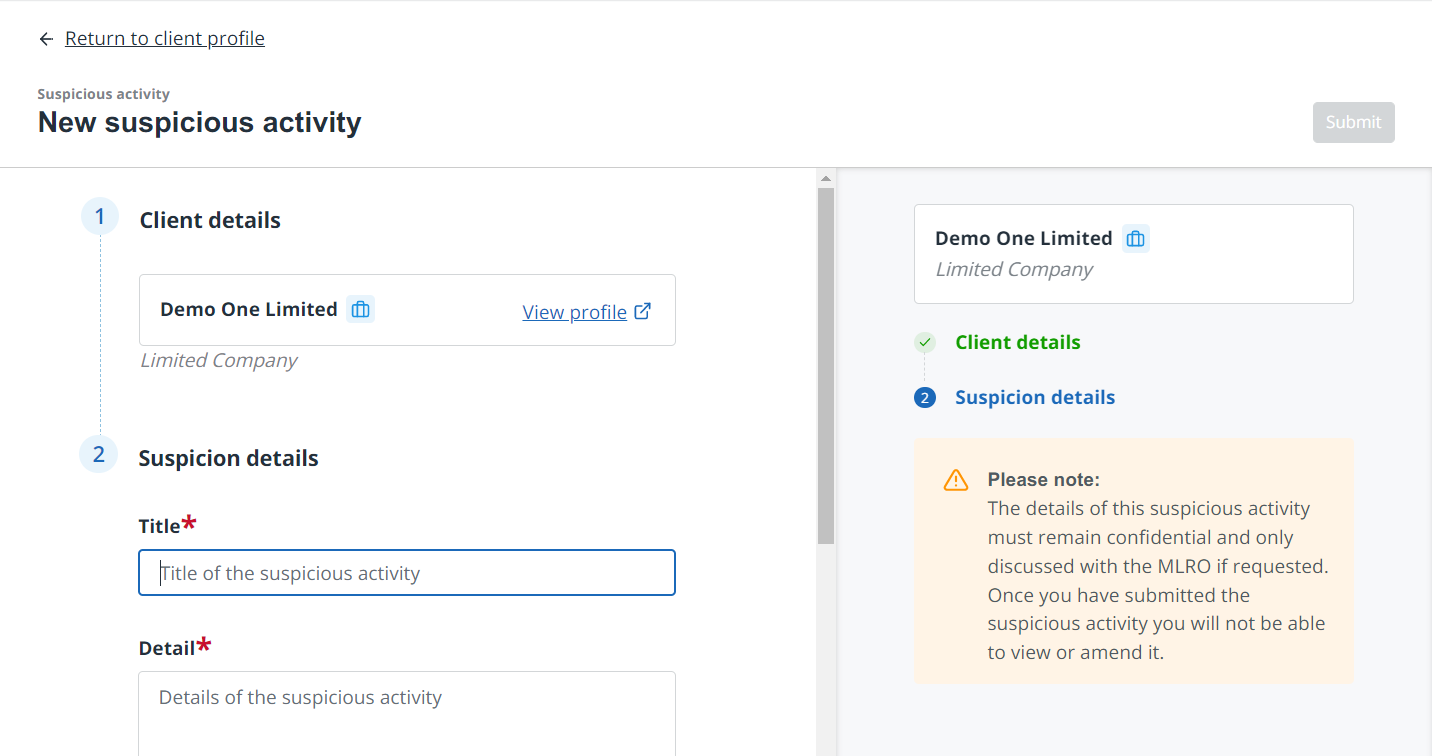Open the View profile link

[574, 312]
